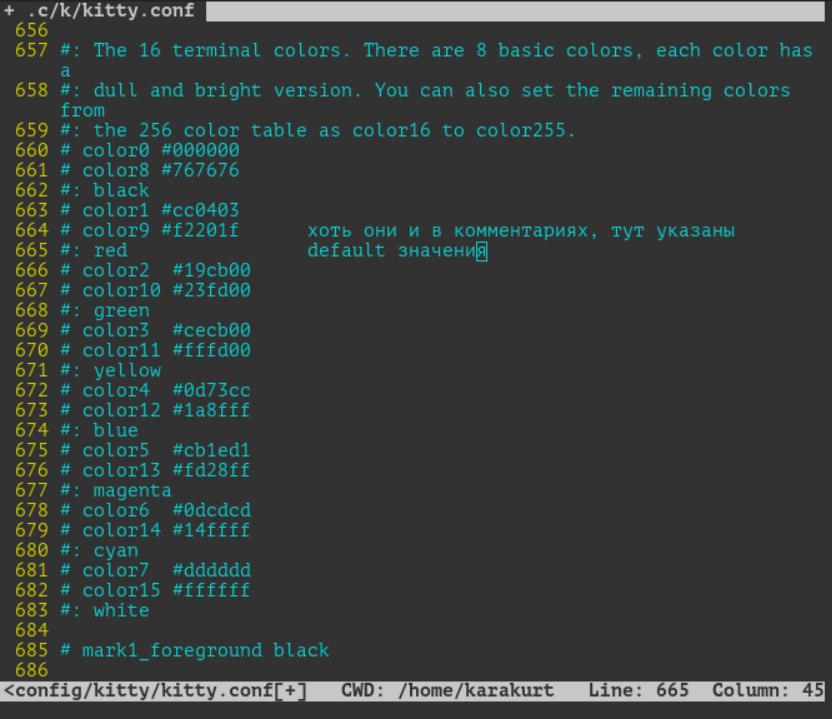Screen dimensions: 832x719
Task: Click 'The 16 terminal colors' comment line
Action: pos(436,50)
